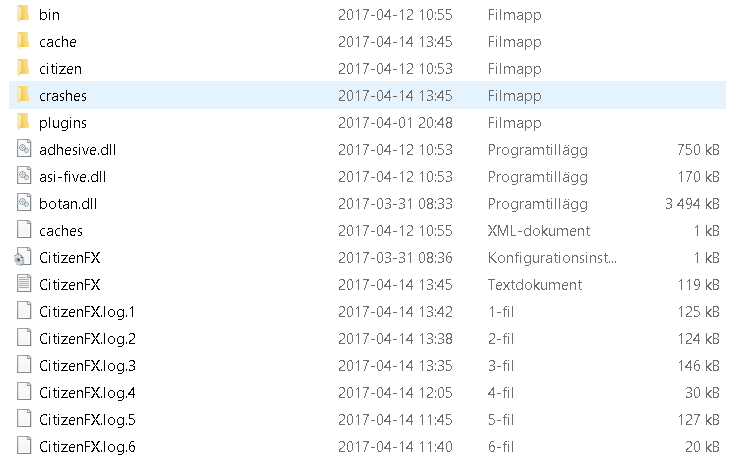Select the crashes folder row date
Image resolution: width=739 pixels, height=463 pixels.
395,95
